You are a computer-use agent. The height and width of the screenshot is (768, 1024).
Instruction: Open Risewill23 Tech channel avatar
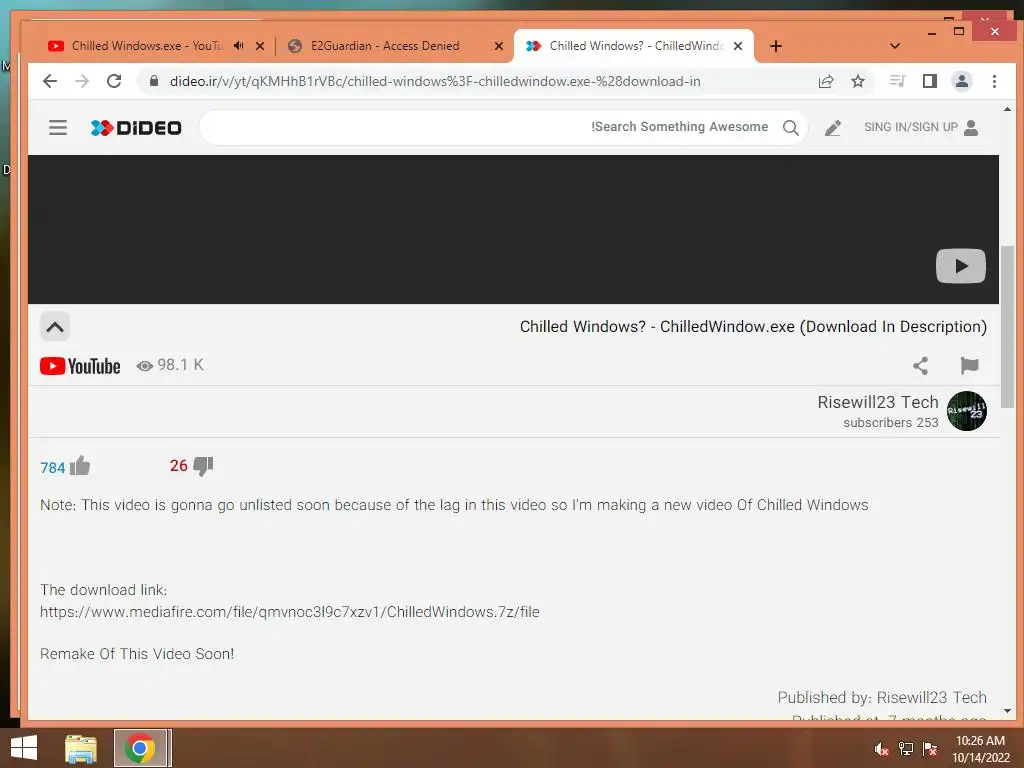click(967, 411)
